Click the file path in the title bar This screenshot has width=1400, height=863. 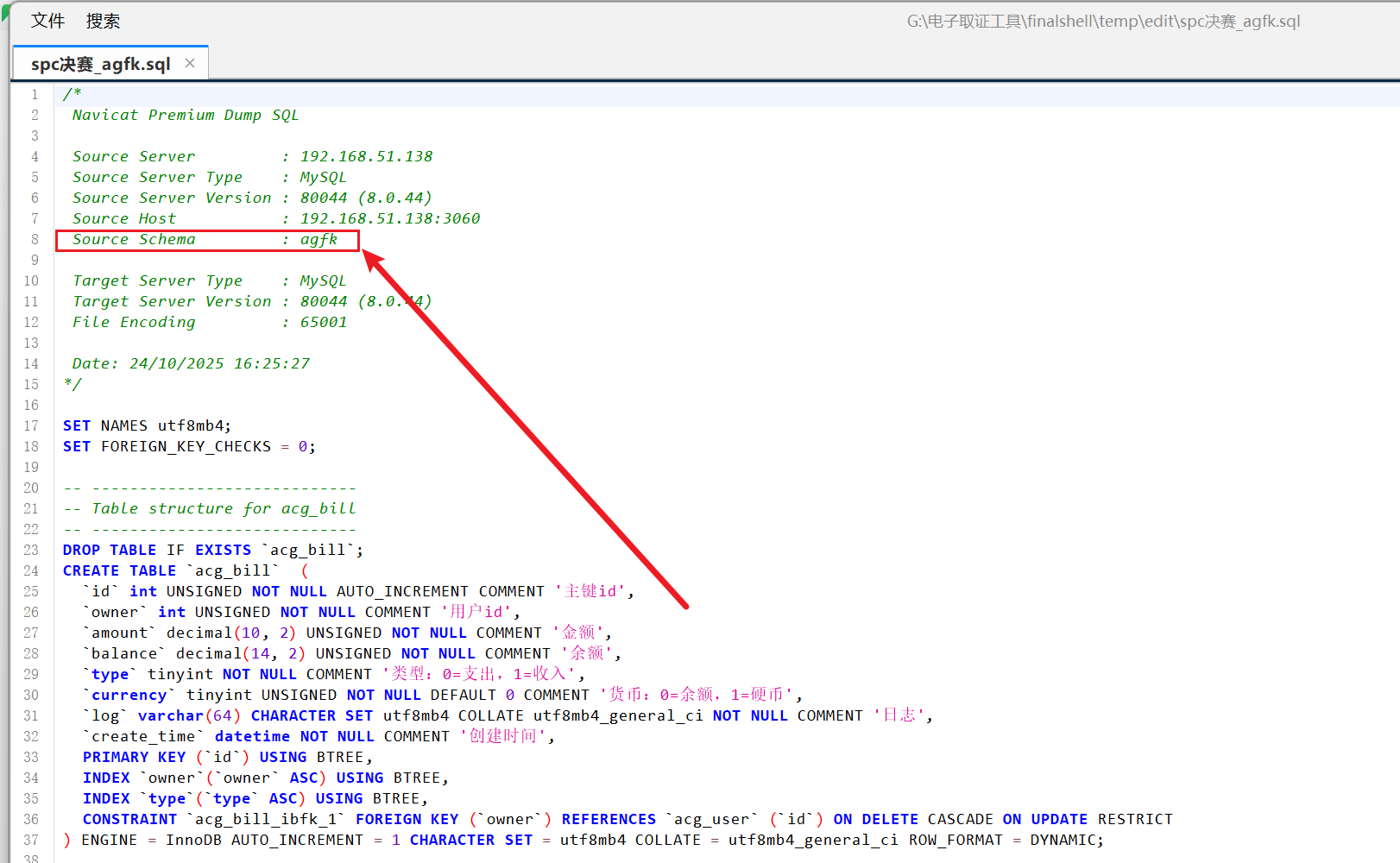pos(1102,21)
